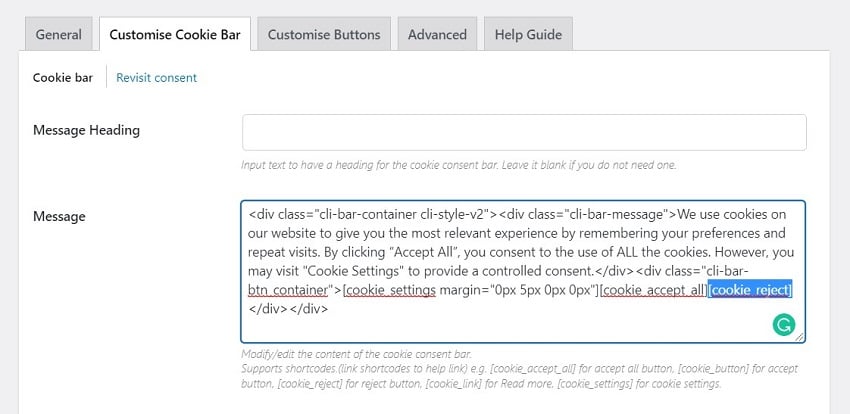
Task: Select the Customise Cookie Bar tab
Action: coord(175,34)
